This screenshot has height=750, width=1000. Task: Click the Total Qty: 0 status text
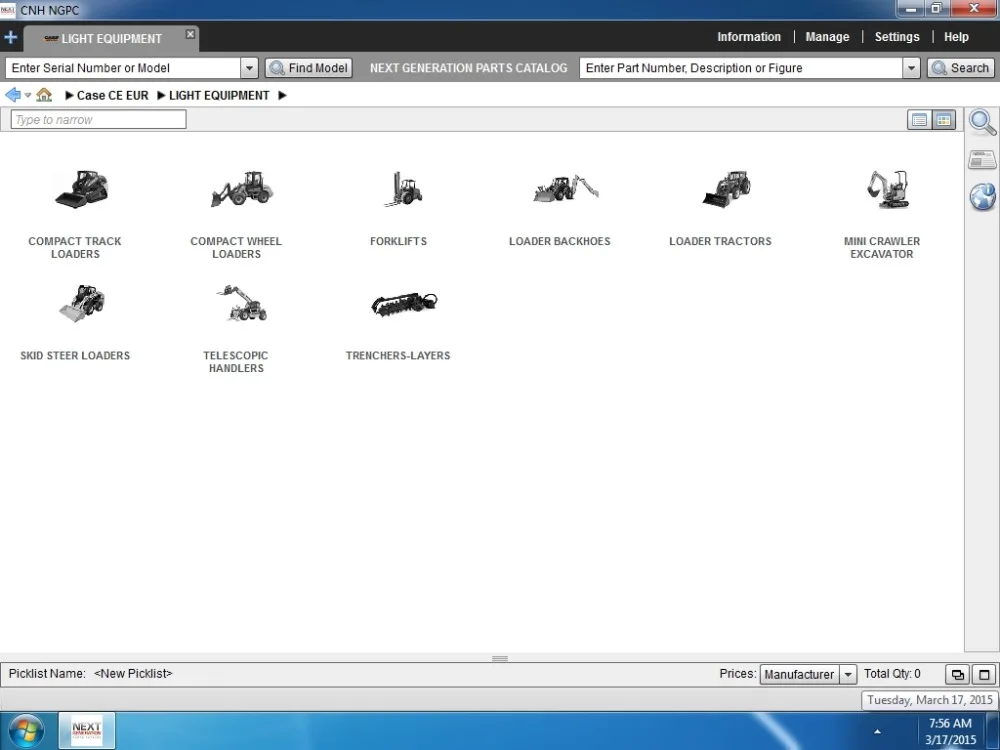click(892, 673)
